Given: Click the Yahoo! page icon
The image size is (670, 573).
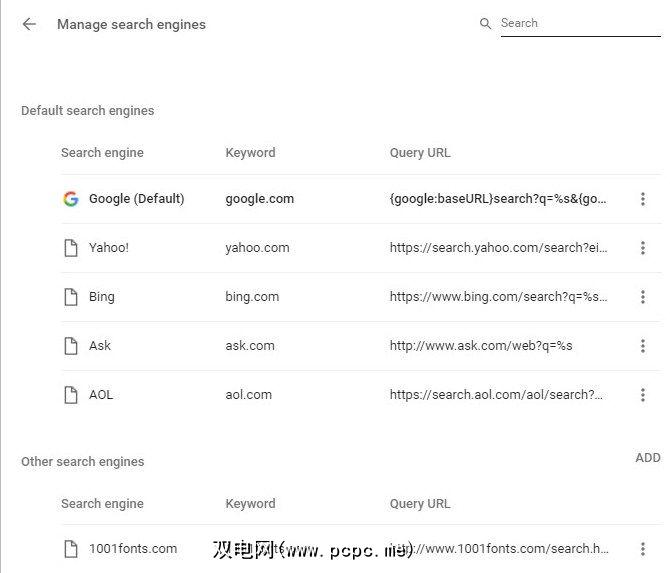Looking at the screenshot, I should coord(70,248).
